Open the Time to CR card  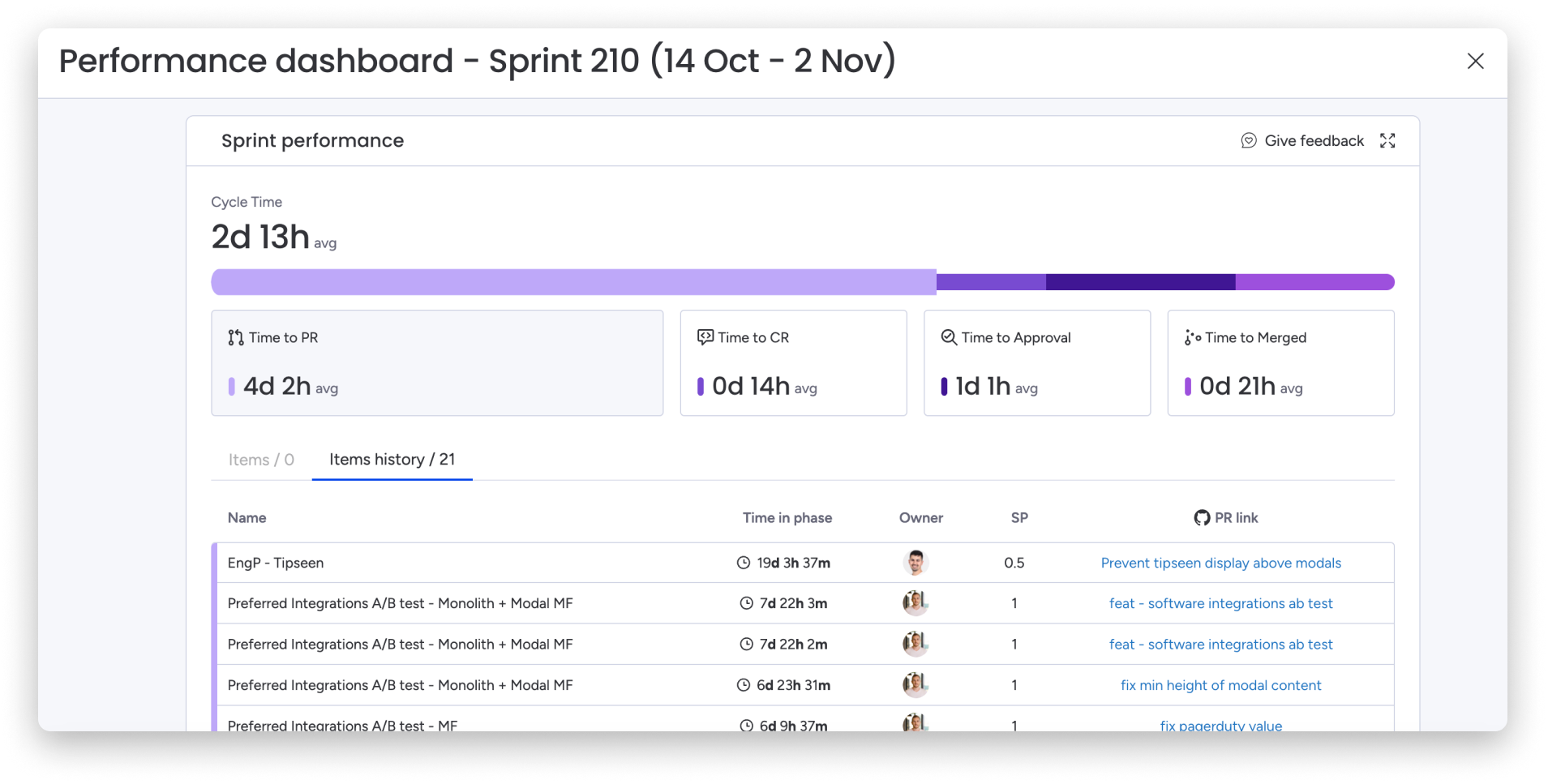(x=793, y=363)
